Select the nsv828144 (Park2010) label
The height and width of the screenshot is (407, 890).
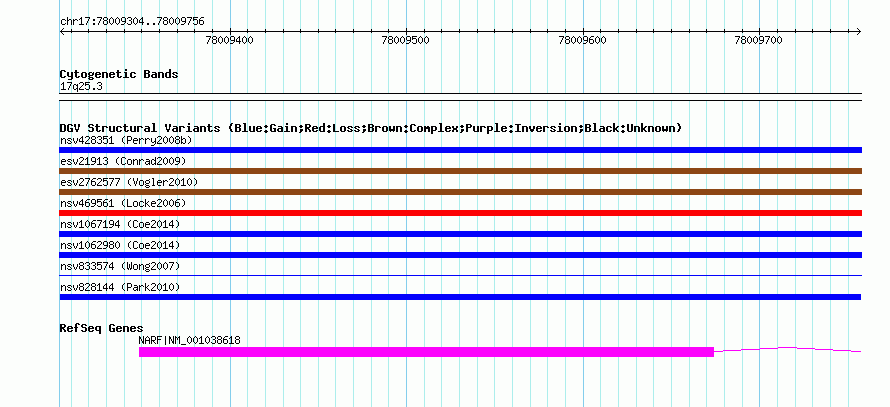[x=120, y=287]
